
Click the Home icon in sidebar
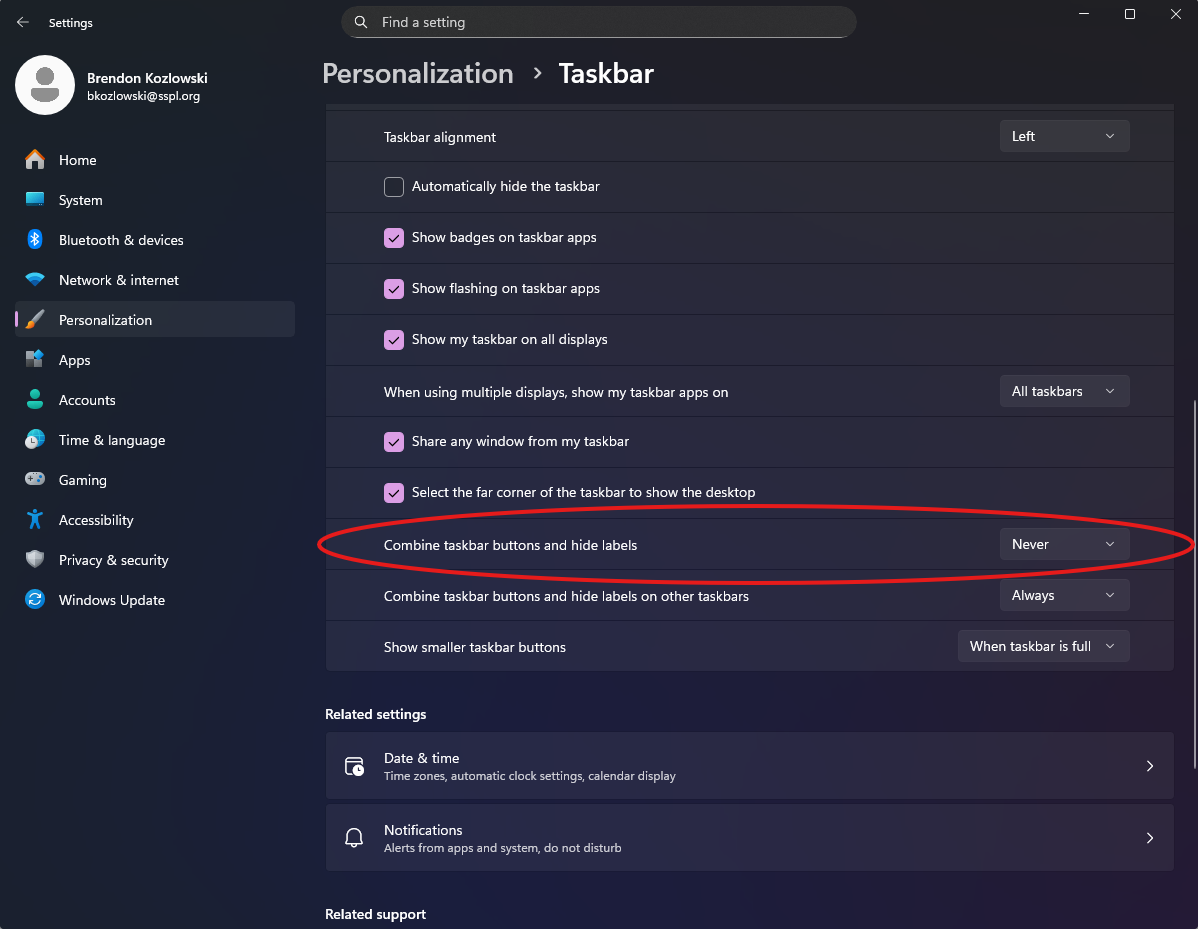tap(35, 160)
